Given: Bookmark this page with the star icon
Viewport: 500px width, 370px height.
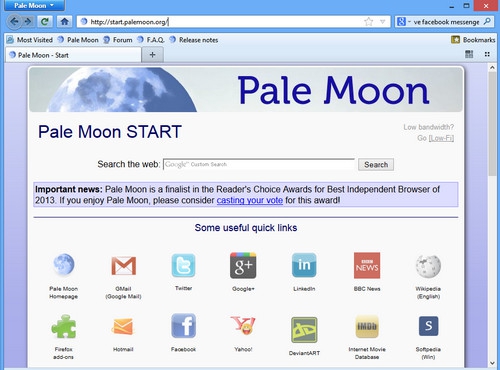Looking at the screenshot, I should tap(368, 22).
